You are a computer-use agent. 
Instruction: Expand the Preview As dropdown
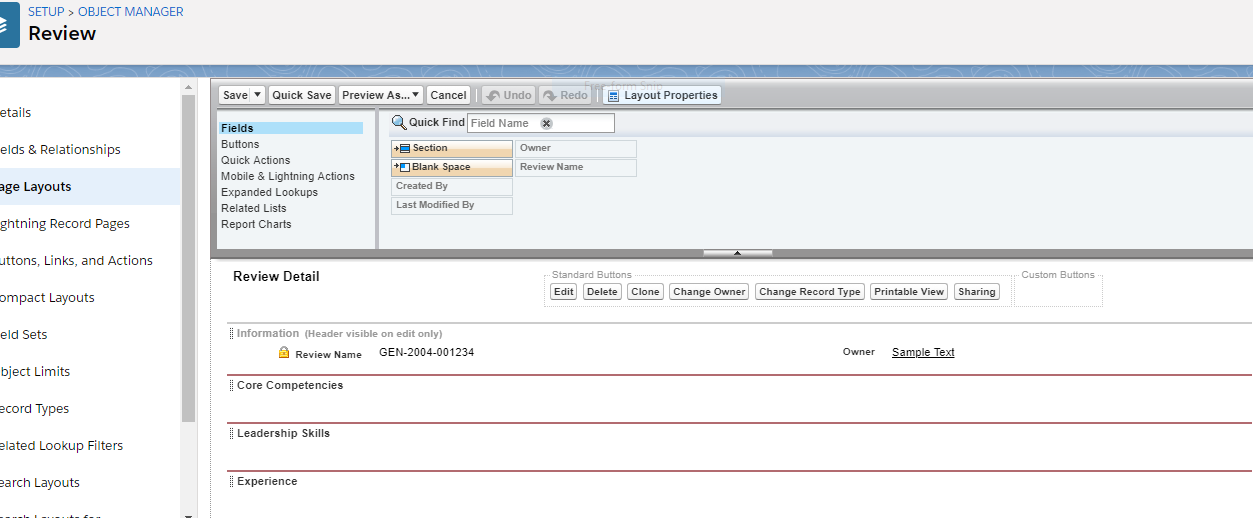415,95
